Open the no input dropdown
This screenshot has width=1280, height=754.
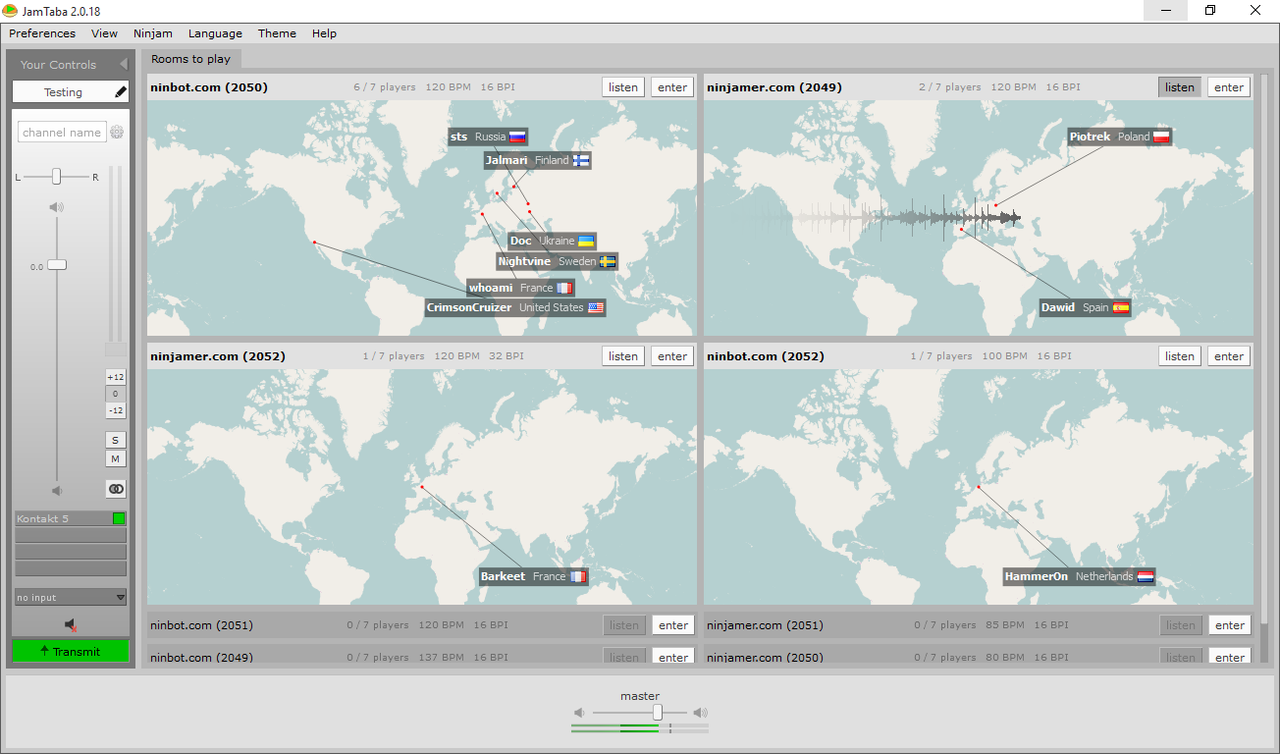[70, 597]
